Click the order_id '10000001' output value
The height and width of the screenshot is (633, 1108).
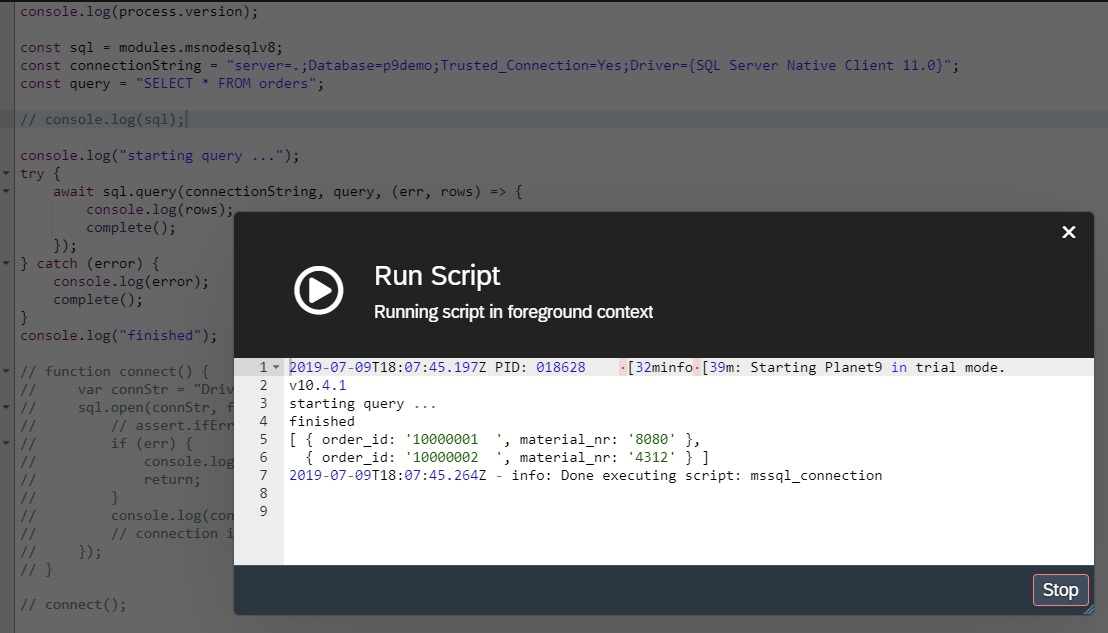pos(441,439)
